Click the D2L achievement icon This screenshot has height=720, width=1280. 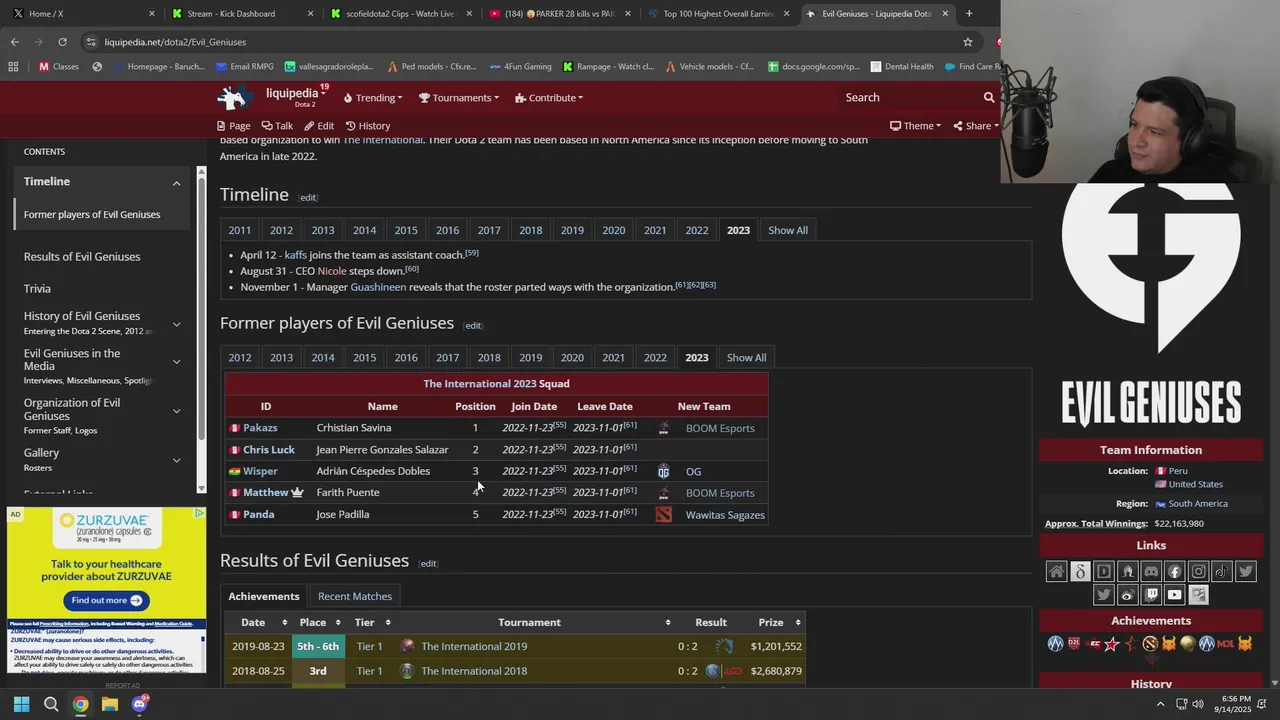coord(1074,644)
